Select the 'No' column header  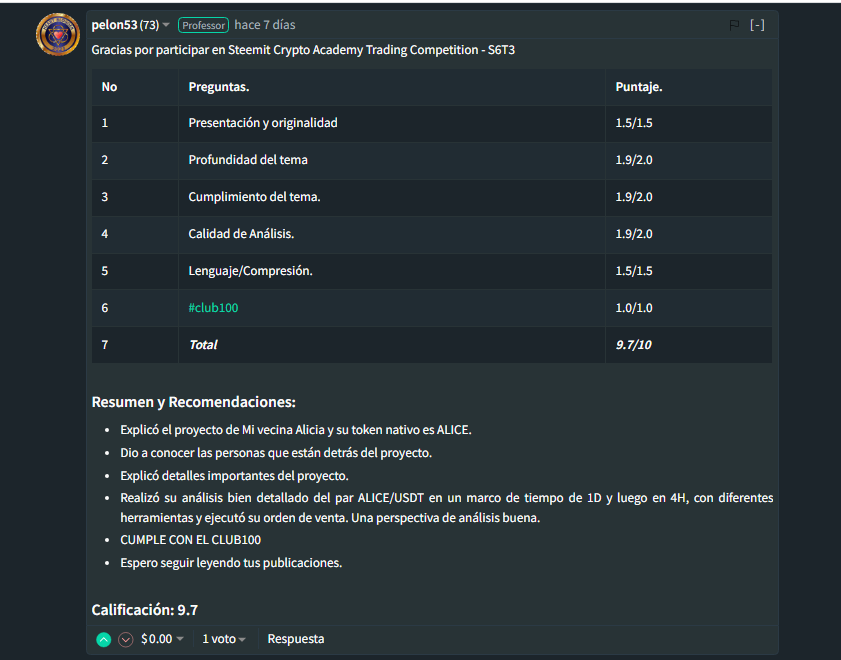109,87
